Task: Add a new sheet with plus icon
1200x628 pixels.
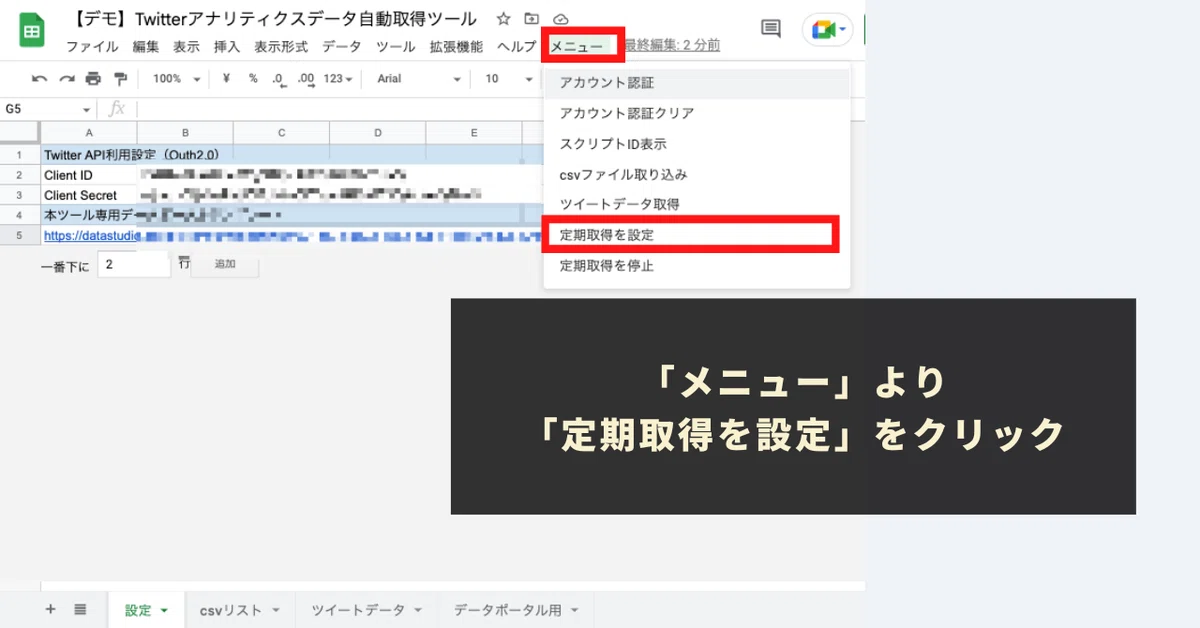Action: pos(50,609)
